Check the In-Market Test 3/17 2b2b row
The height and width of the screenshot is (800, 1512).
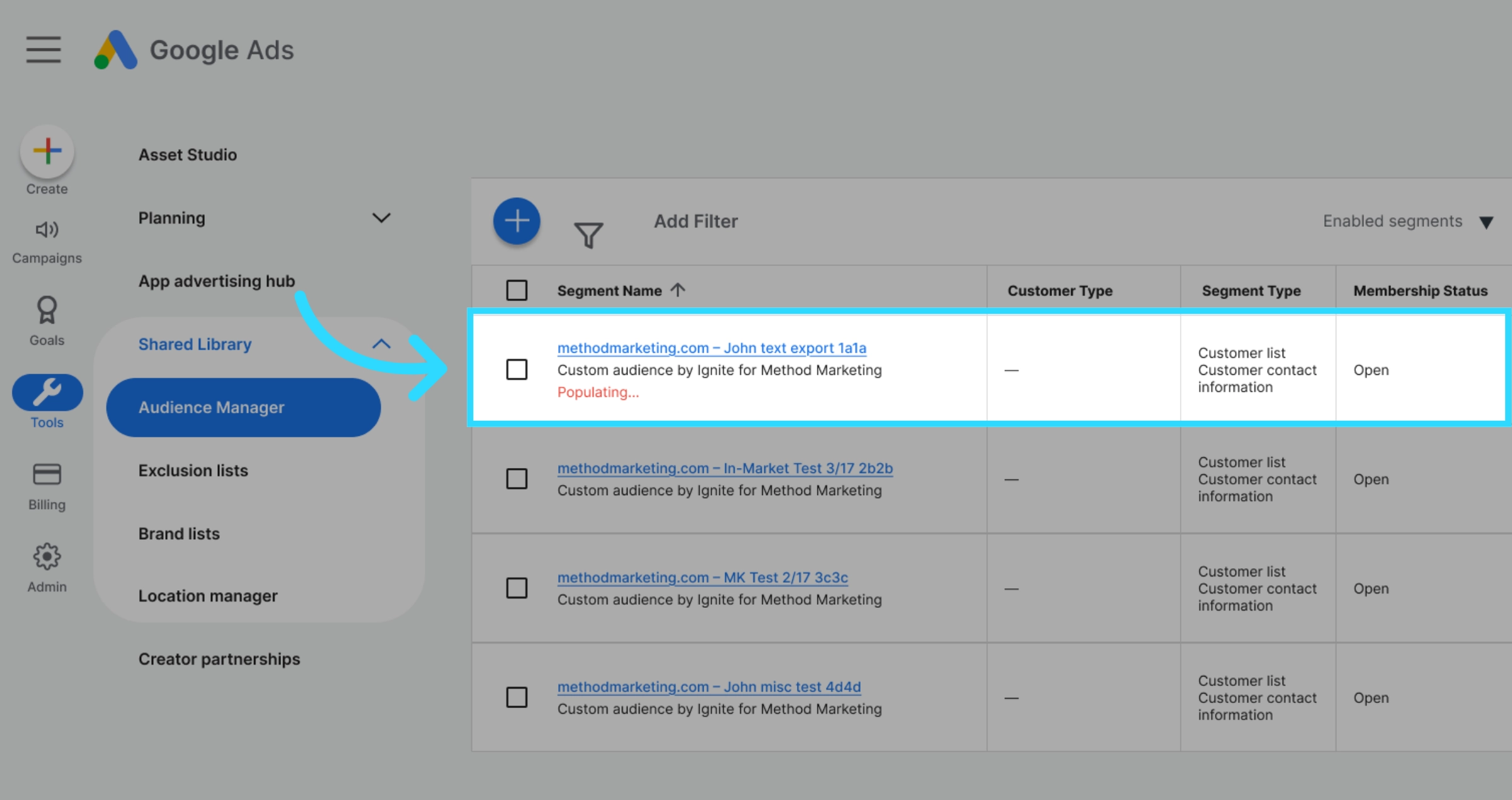[x=517, y=479]
